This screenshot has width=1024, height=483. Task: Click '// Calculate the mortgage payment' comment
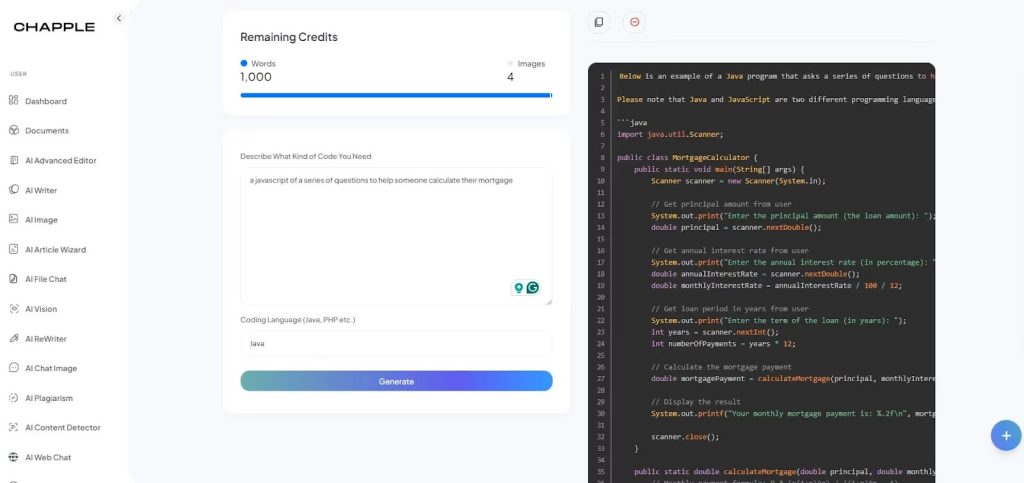(x=721, y=367)
